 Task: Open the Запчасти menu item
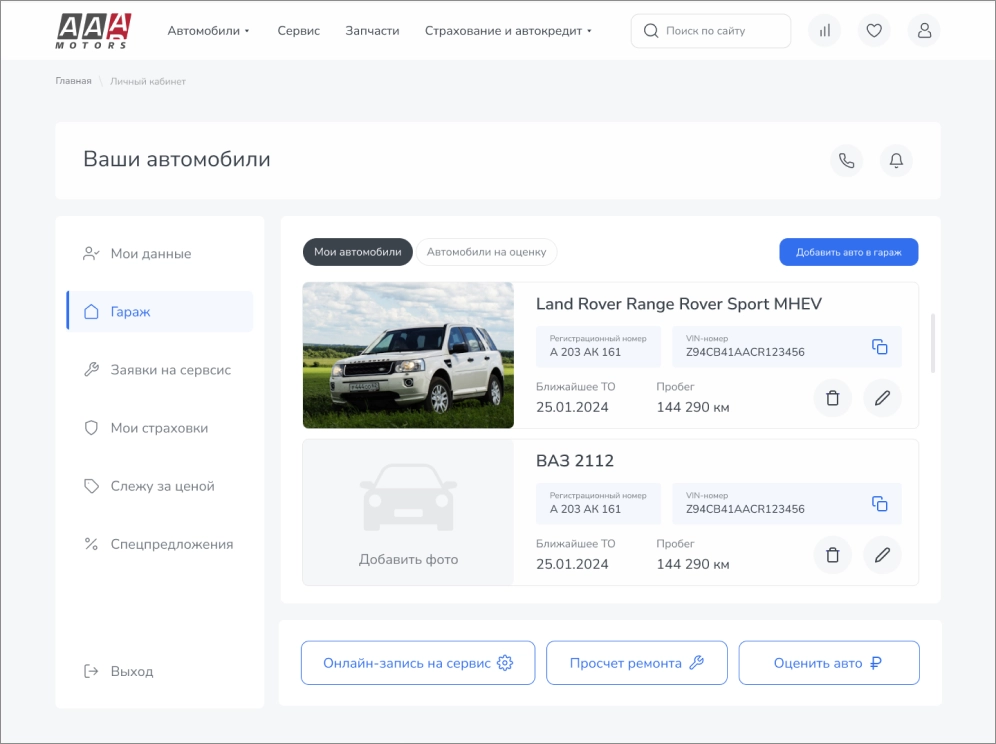[x=372, y=30]
